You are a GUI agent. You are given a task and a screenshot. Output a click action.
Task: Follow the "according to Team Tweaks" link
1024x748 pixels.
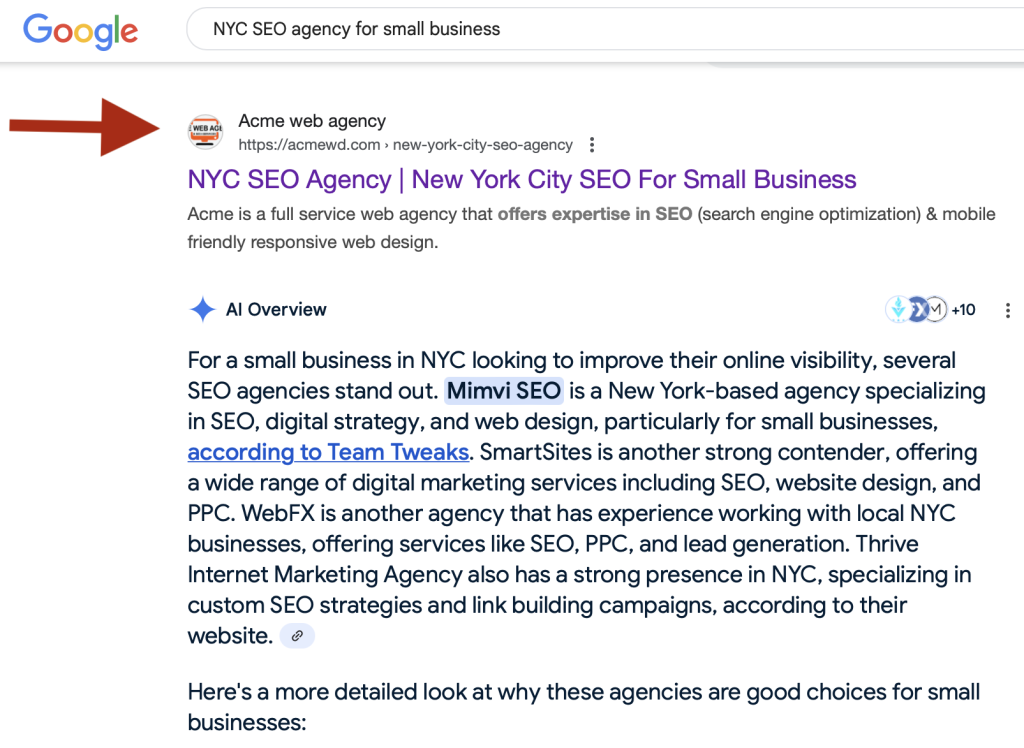point(328,452)
